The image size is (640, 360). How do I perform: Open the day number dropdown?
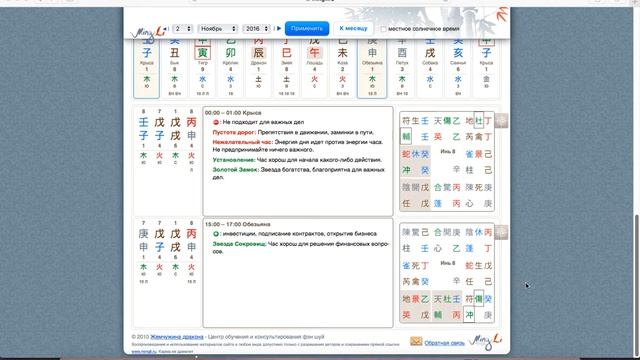tap(182, 29)
